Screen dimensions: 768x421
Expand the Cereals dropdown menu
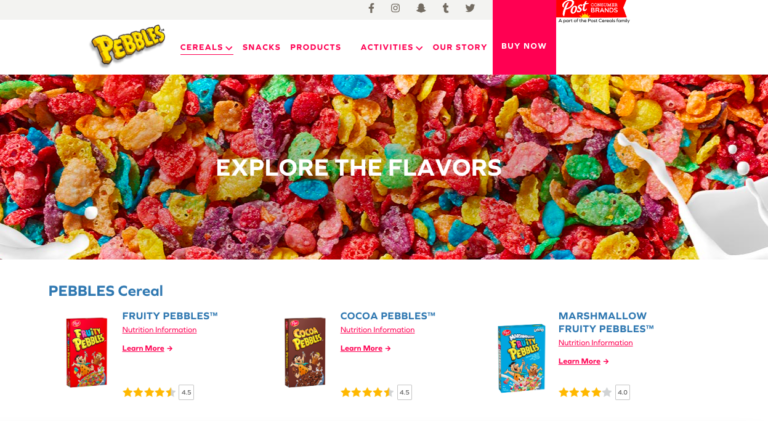[206, 47]
